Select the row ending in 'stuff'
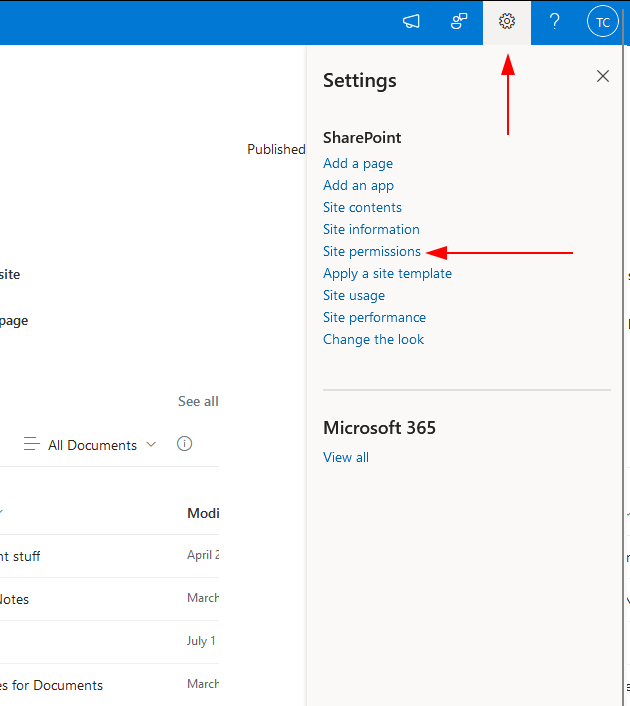 pyautogui.click(x=109, y=557)
